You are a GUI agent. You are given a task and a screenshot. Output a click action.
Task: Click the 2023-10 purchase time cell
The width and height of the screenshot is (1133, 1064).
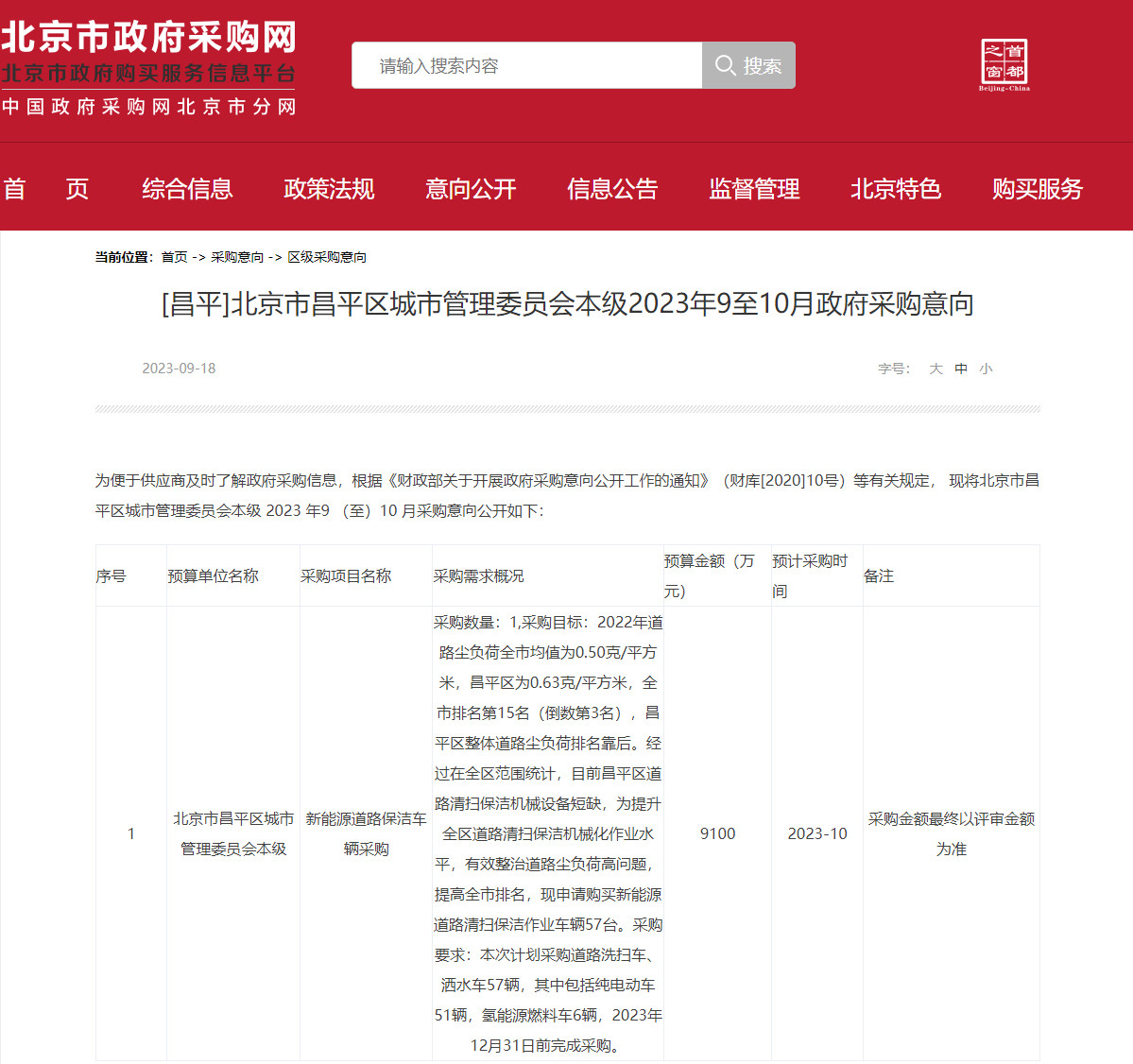[x=817, y=833]
